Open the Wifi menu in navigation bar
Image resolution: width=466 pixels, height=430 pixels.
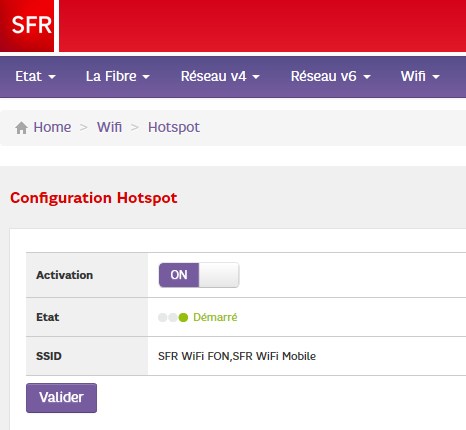click(x=420, y=77)
